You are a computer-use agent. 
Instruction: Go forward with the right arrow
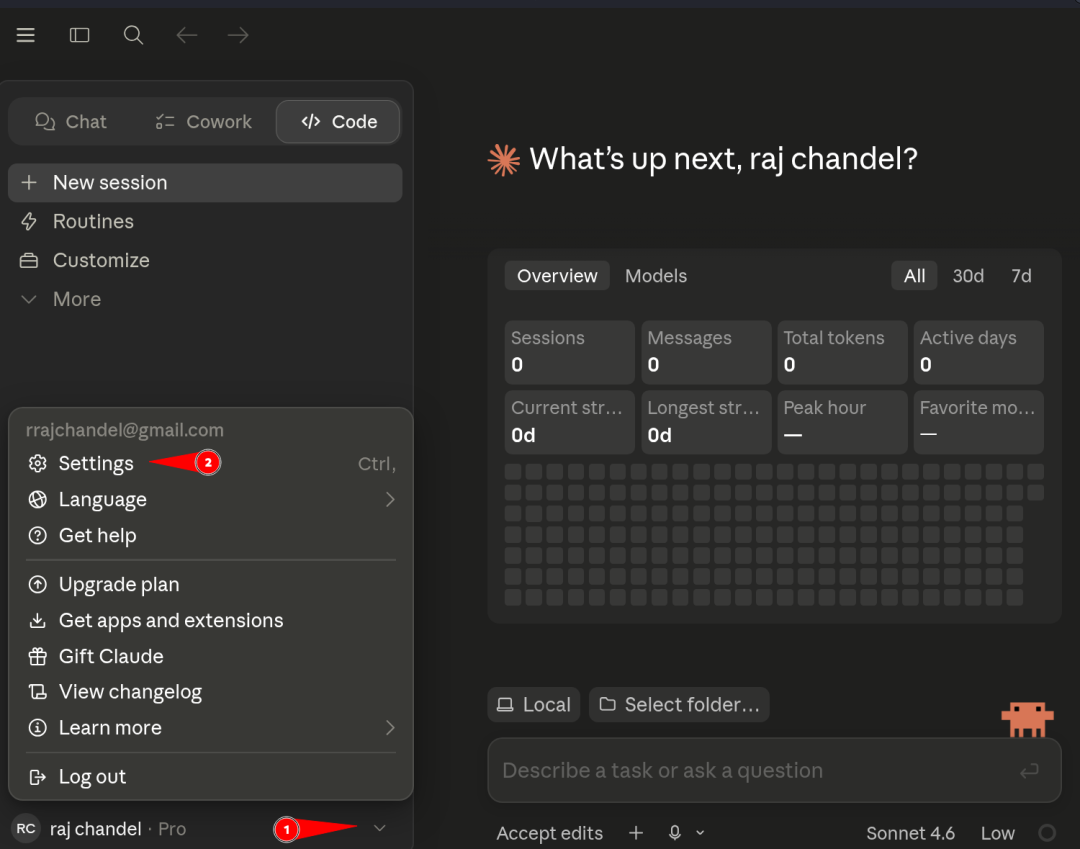[238, 35]
